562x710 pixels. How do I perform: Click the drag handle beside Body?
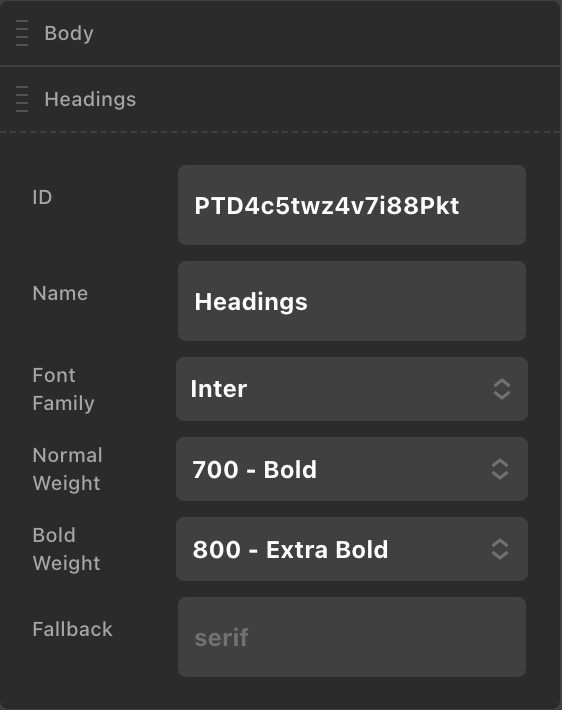point(22,33)
